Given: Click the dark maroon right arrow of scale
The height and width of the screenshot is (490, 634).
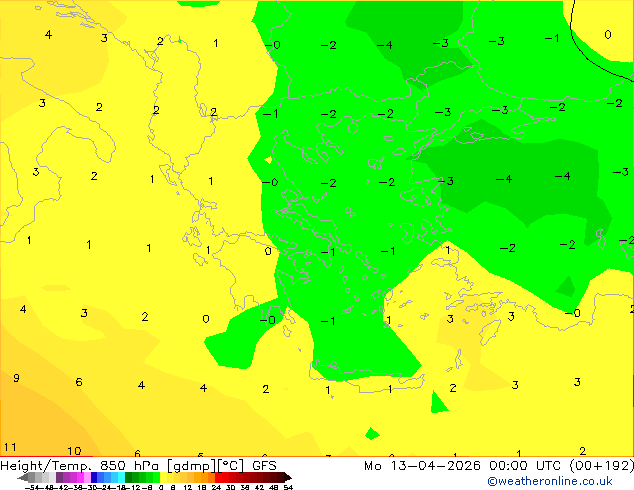Looking at the screenshot, I should [288, 477].
